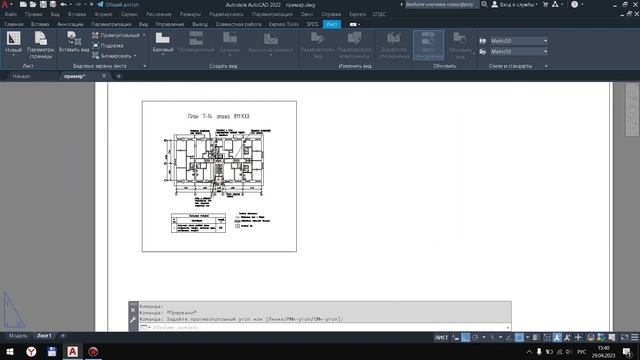The width and height of the screenshot is (640, 360).
Task: Expand the Видовые экраны листа panel arrow
Action: [x=144, y=66]
